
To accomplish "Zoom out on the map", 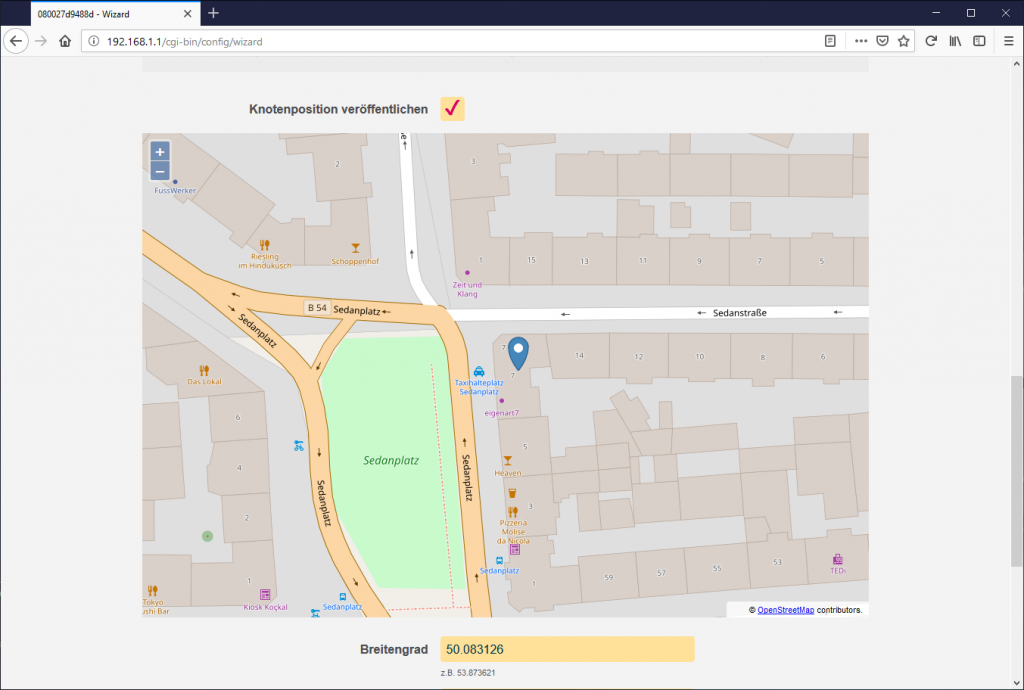I will pos(160,171).
